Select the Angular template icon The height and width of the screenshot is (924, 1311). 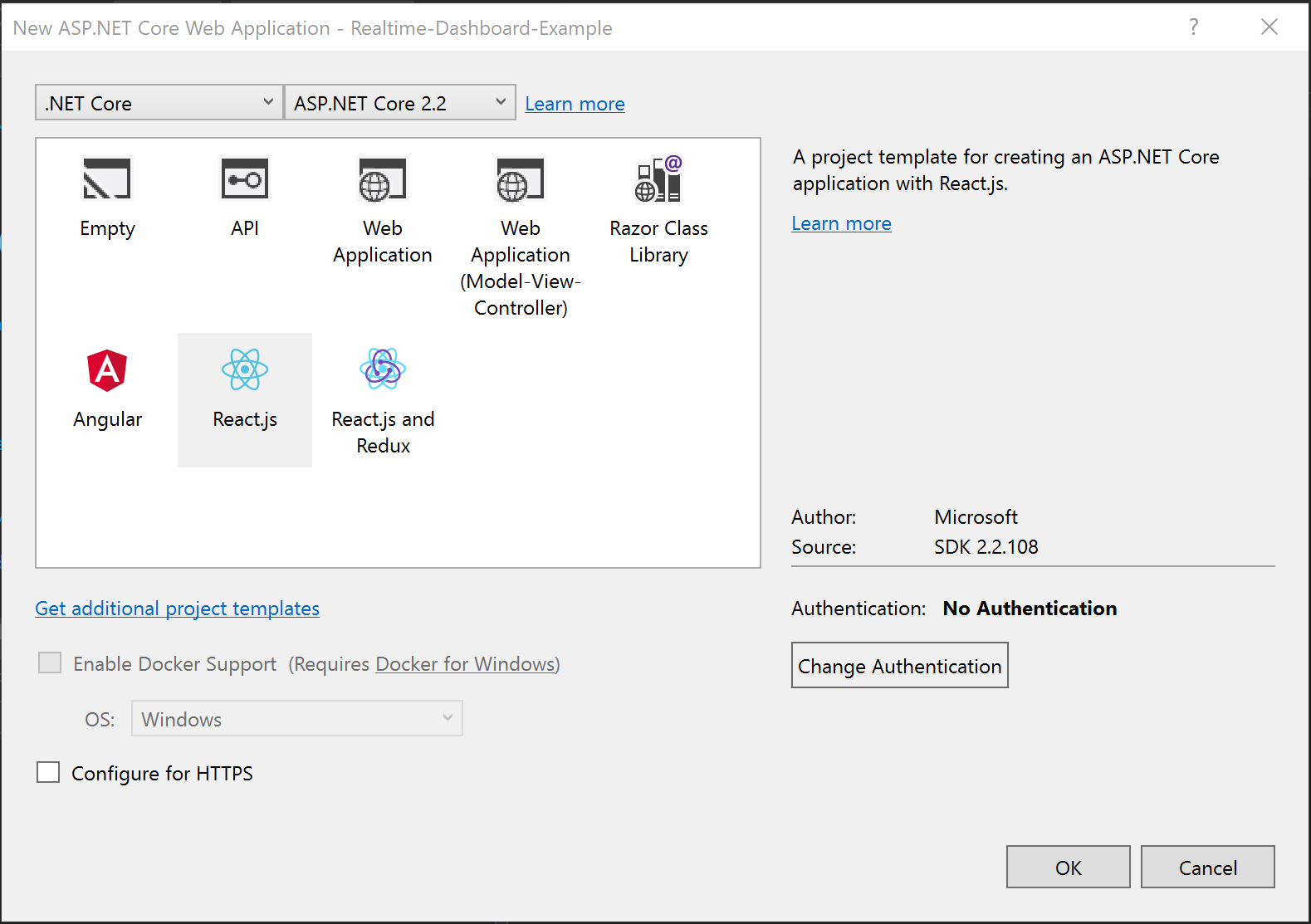[x=107, y=370]
